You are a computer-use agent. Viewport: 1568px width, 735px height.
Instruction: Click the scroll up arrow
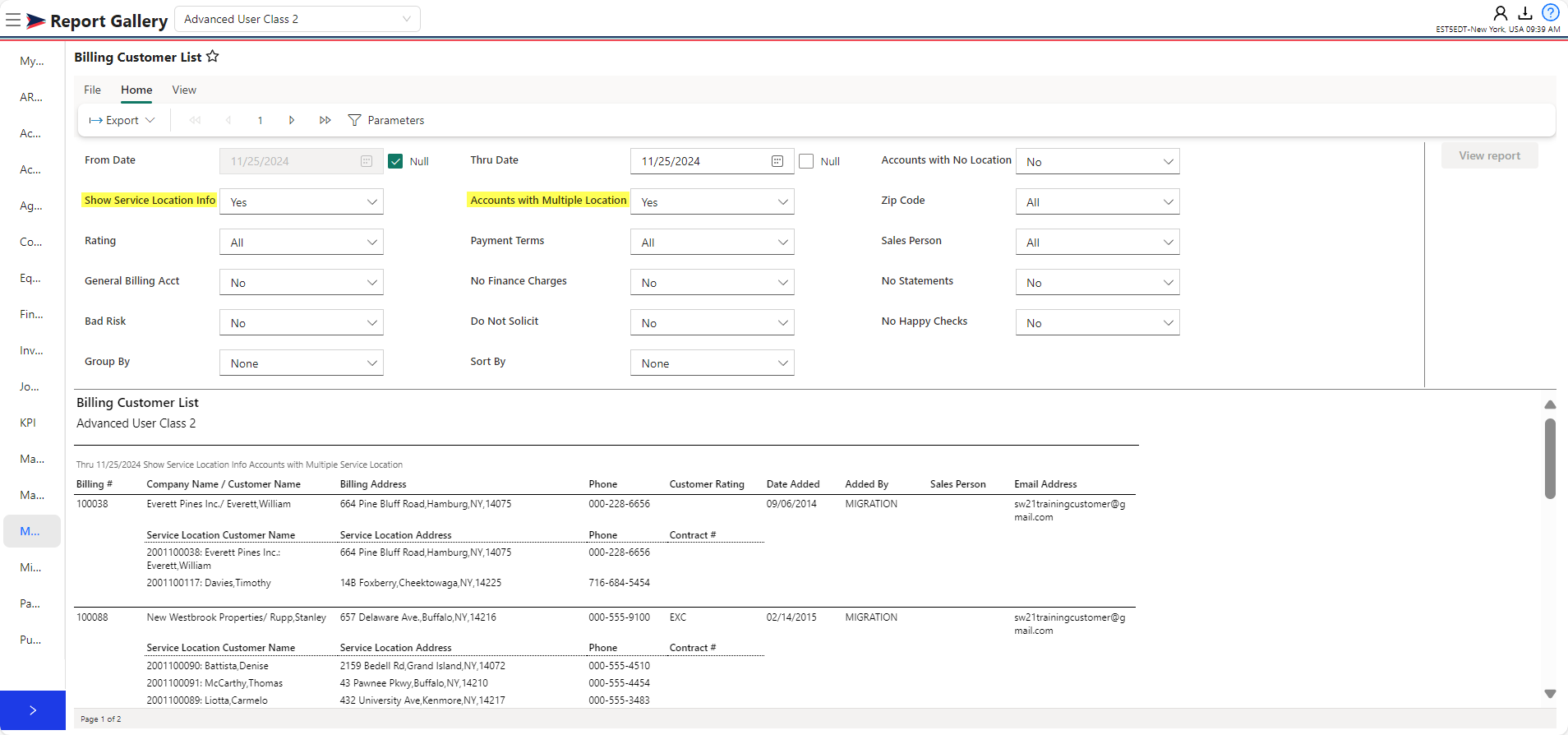click(1550, 404)
